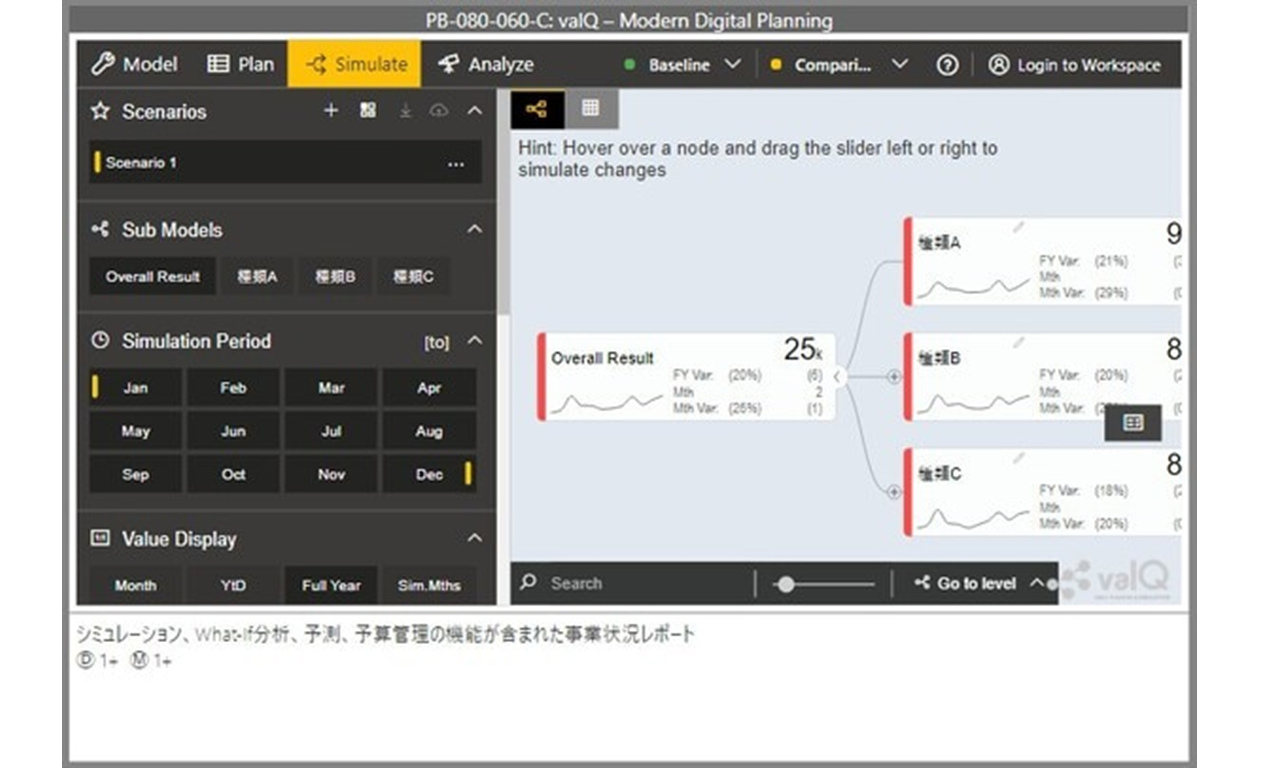This screenshot has height=768, width=1280.
Task: Select Feb in Simulation Period
Action: (233, 388)
